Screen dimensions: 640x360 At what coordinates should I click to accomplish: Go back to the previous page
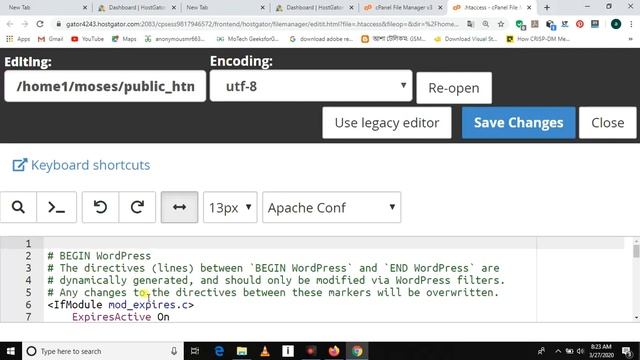click(x=10, y=24)
